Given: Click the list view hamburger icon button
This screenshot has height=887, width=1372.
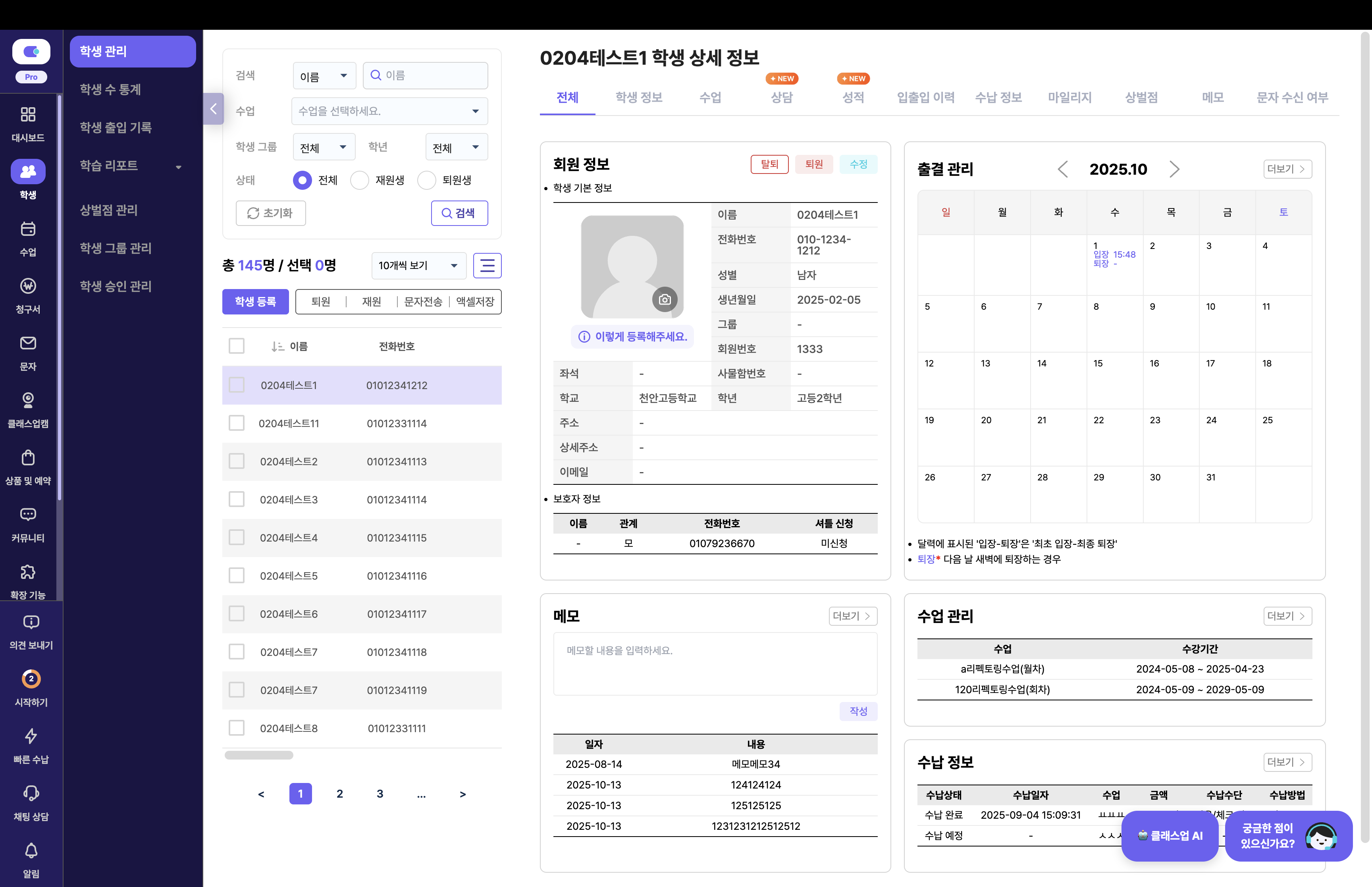Looking at the screenshot, I should click(487, 266).
